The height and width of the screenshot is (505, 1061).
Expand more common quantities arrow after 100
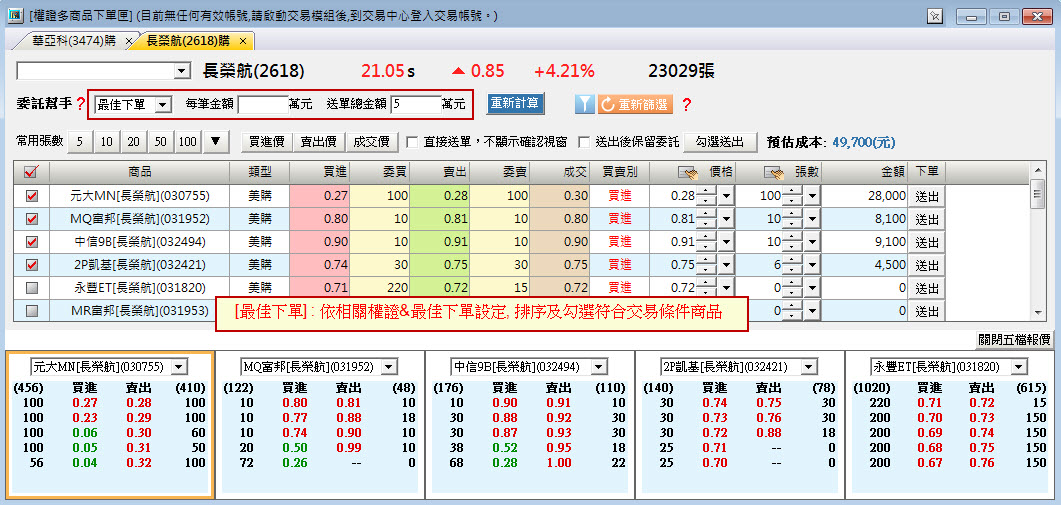click(x=215, y=141)
